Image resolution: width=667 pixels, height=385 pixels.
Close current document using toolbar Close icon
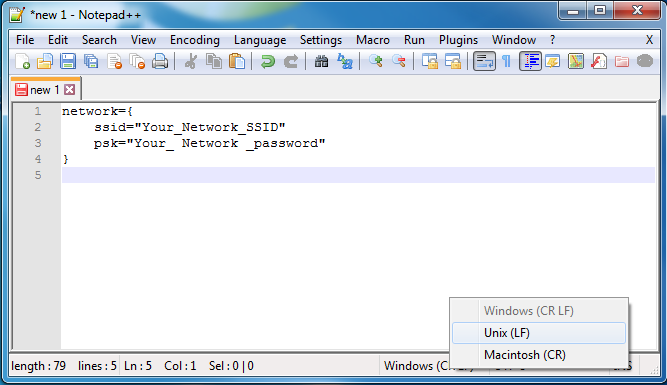[x=114, y=61]
